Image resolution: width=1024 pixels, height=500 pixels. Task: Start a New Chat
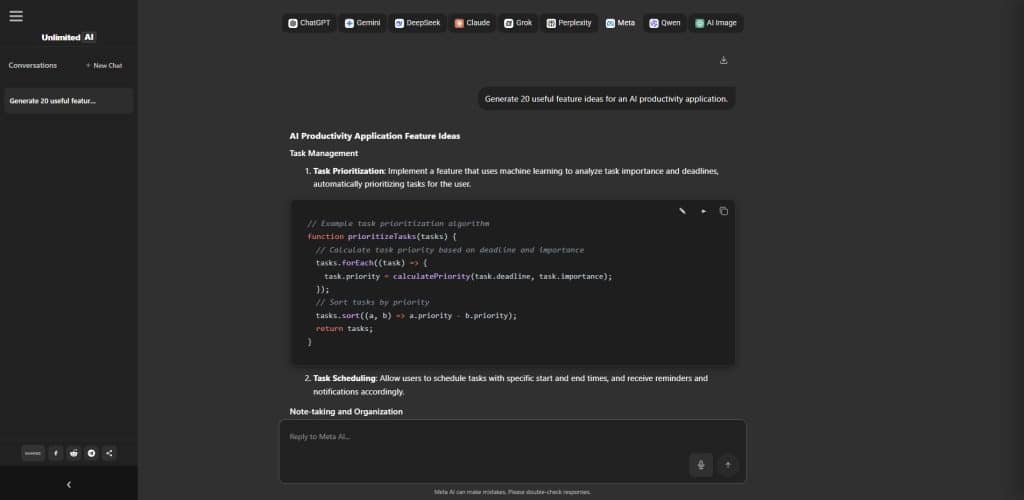click(x=104, y=65)
